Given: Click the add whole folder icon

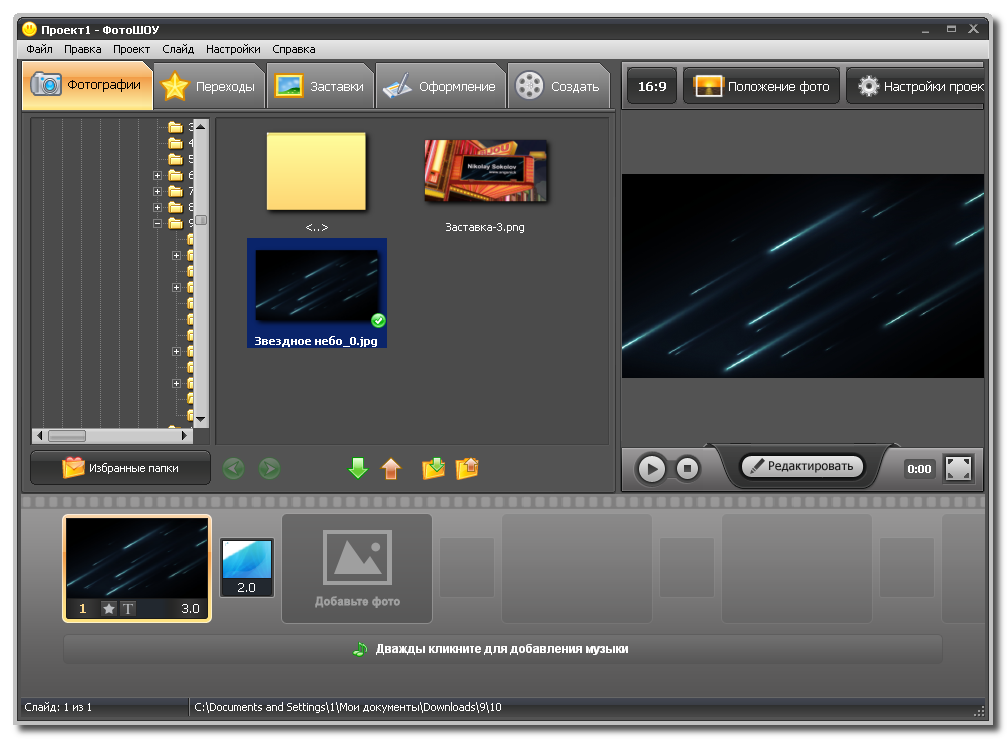Looking at the screenshot, I should click(433, 468).
